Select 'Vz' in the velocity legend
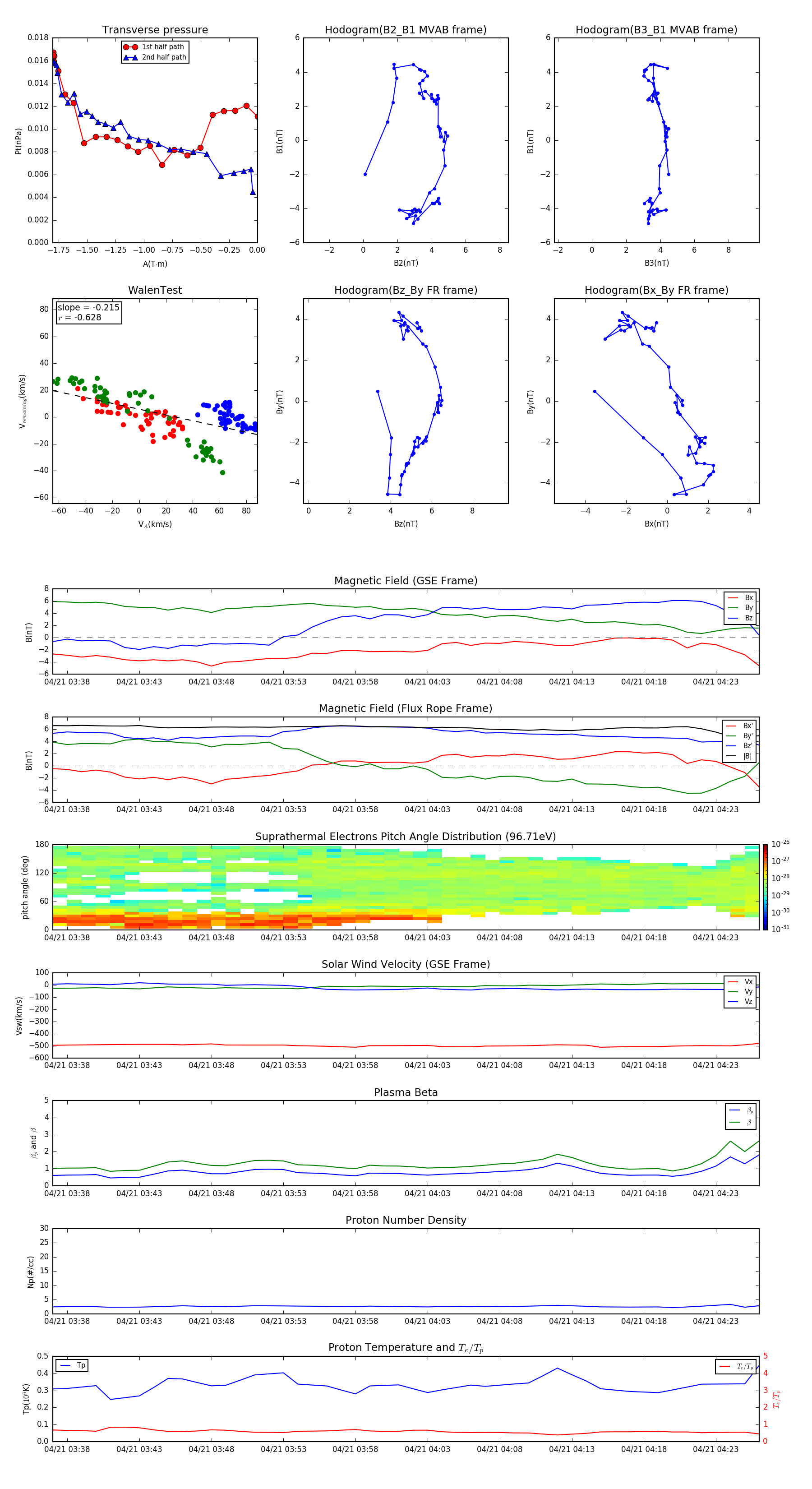Image resolution: width=812 pixels, height=1489 pixels. click(x=740, y=1002)
